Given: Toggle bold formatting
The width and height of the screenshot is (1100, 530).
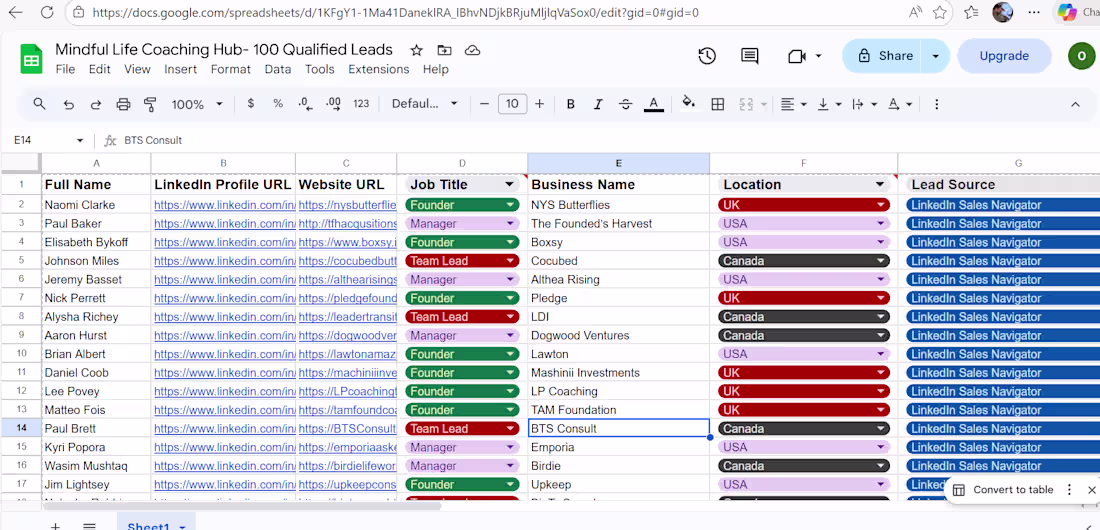Looking at the screenshot, I should pyautogui.click(x=570, y=104).
